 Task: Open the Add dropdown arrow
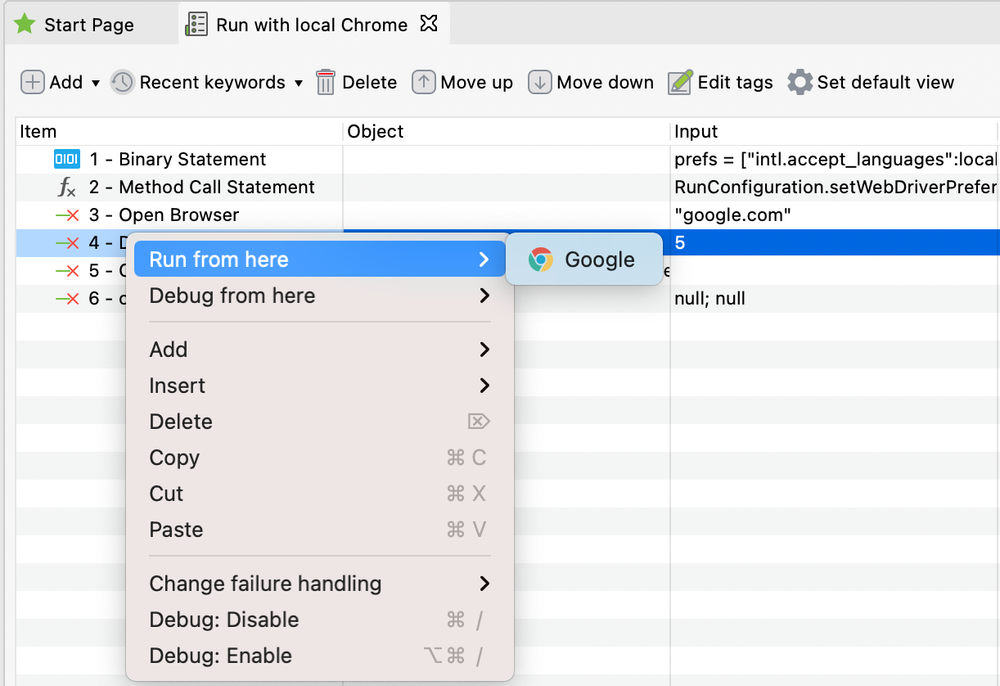[x=94, y=84]
